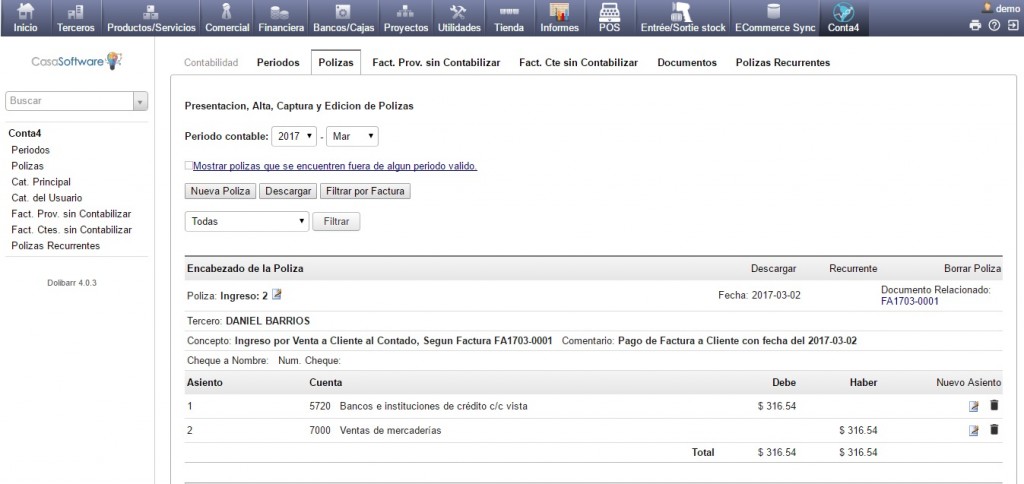Click the Filtrar por Factura button
Viewport: 1024px width, 484px height.
(x=365, y=191)
